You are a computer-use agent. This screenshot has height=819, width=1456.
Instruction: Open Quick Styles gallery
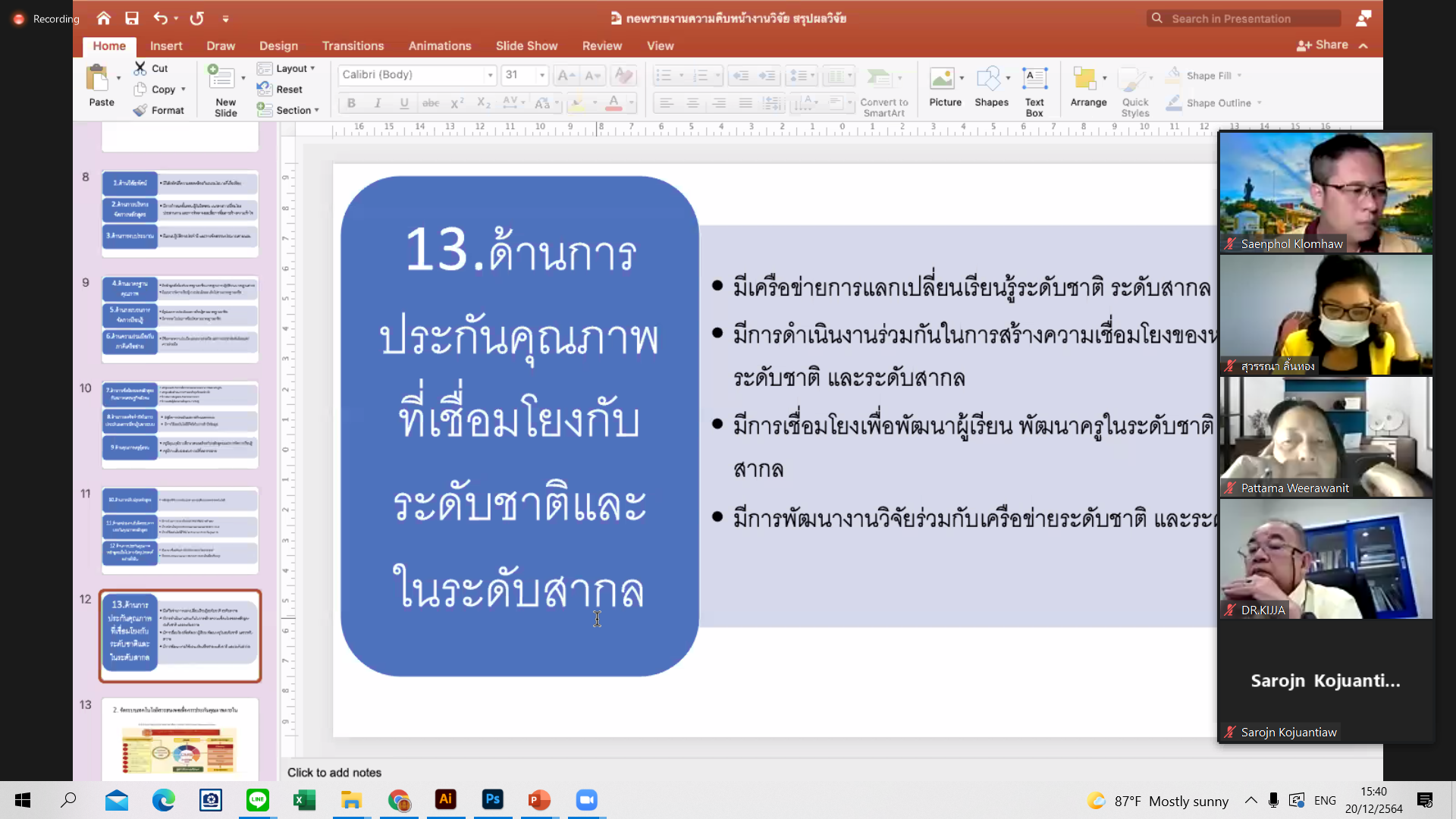click(x=1135, y=92)
